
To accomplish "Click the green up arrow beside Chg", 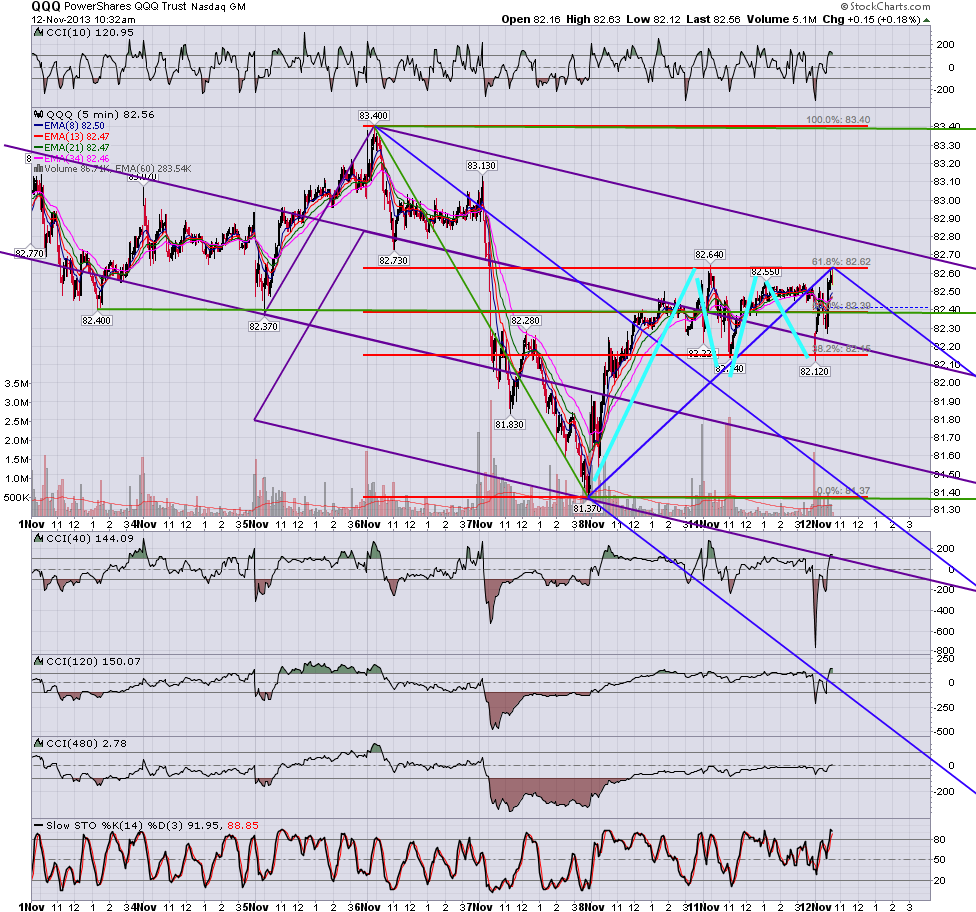I will point(926,20).
